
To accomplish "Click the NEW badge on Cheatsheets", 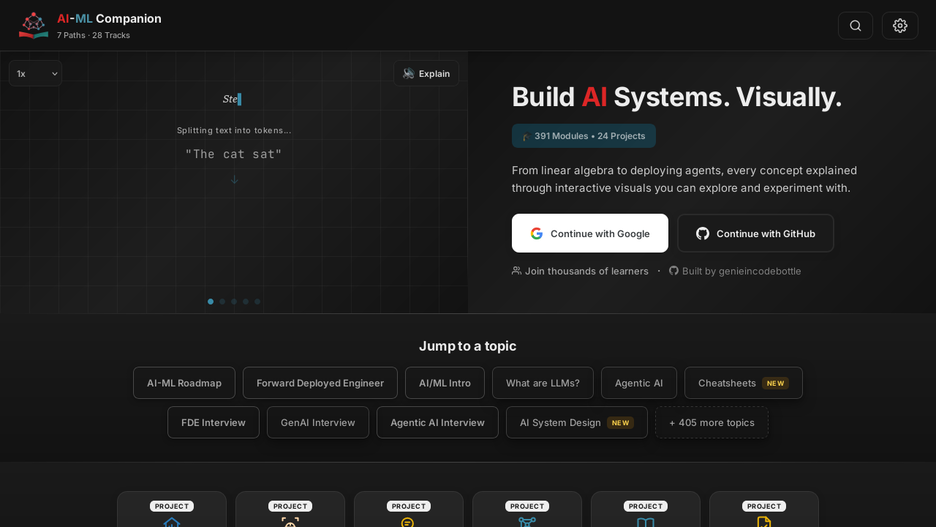I will (x=775, y=383).
